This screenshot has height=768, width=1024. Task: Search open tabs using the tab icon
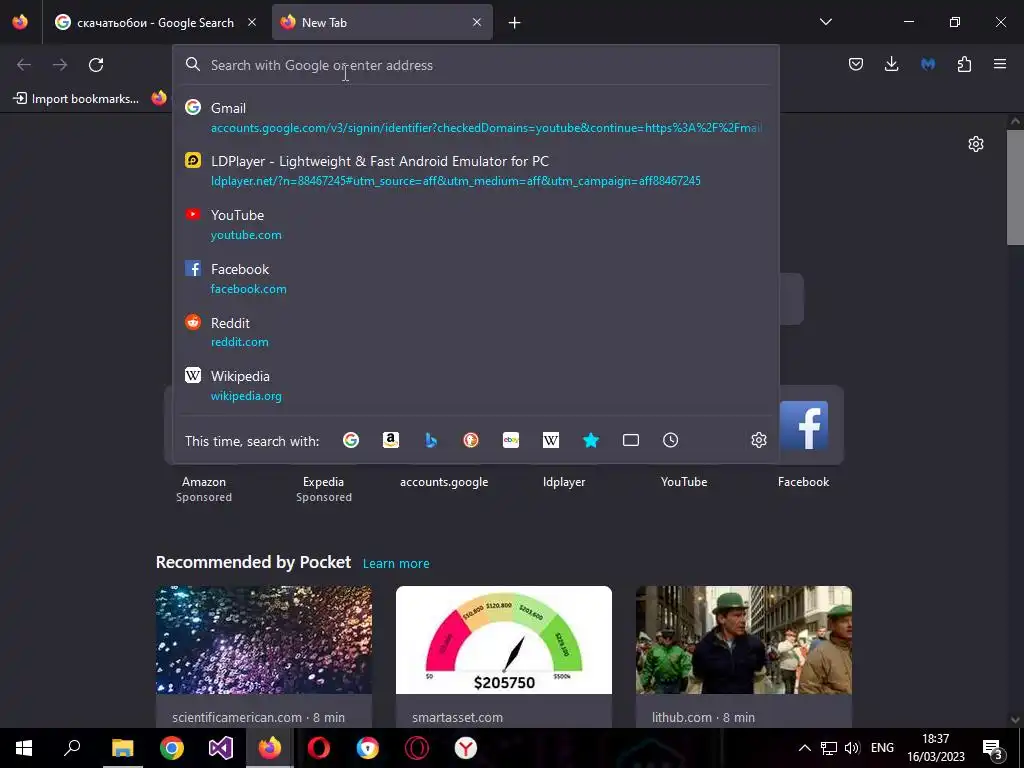631,440
